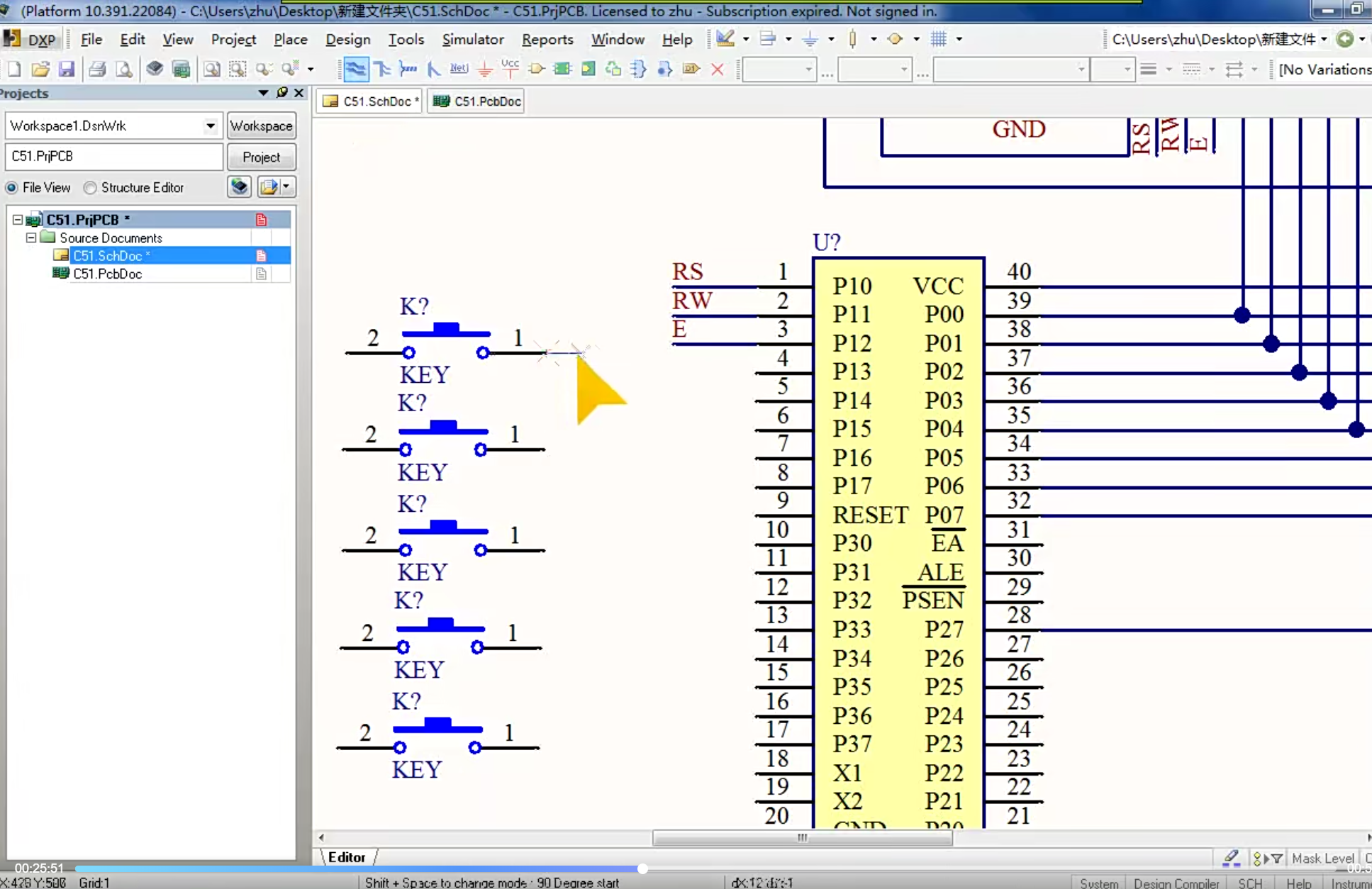Click the Zoom Area dashed-box icon
The height and width of the screenshot is (889, 1372).
click(x=238, y=69)
